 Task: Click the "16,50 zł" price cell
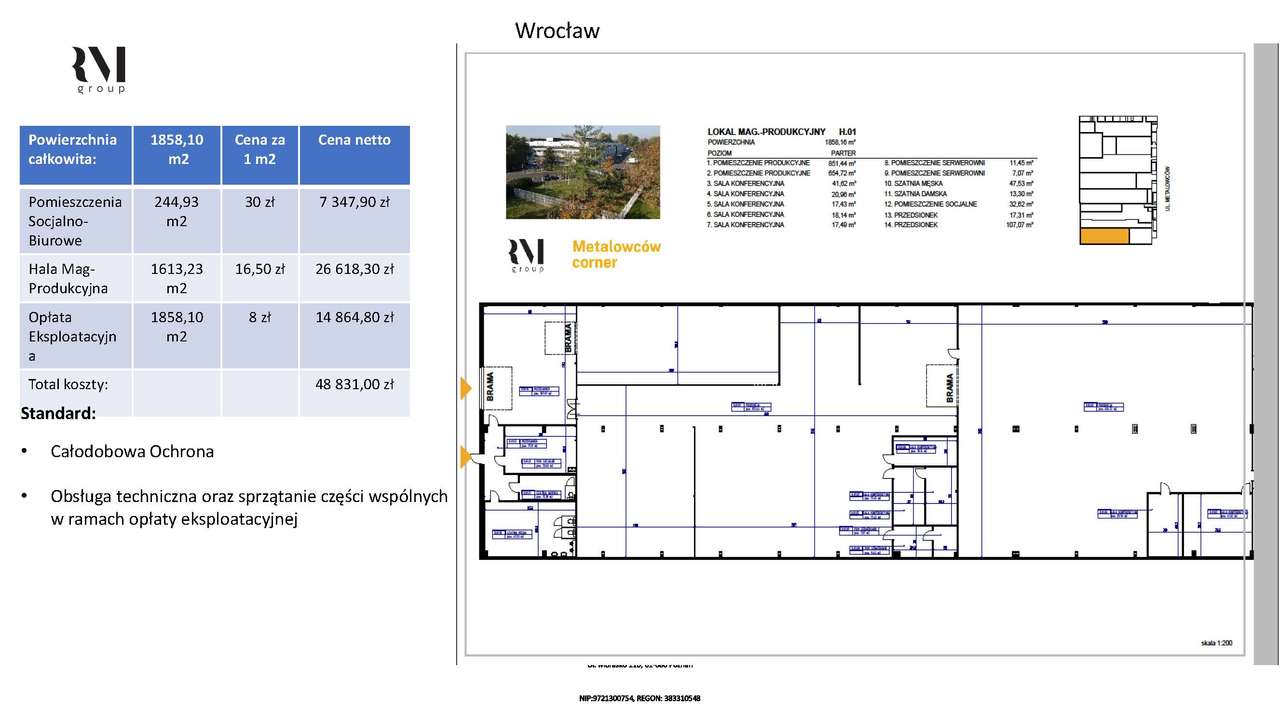coord(260,278)
